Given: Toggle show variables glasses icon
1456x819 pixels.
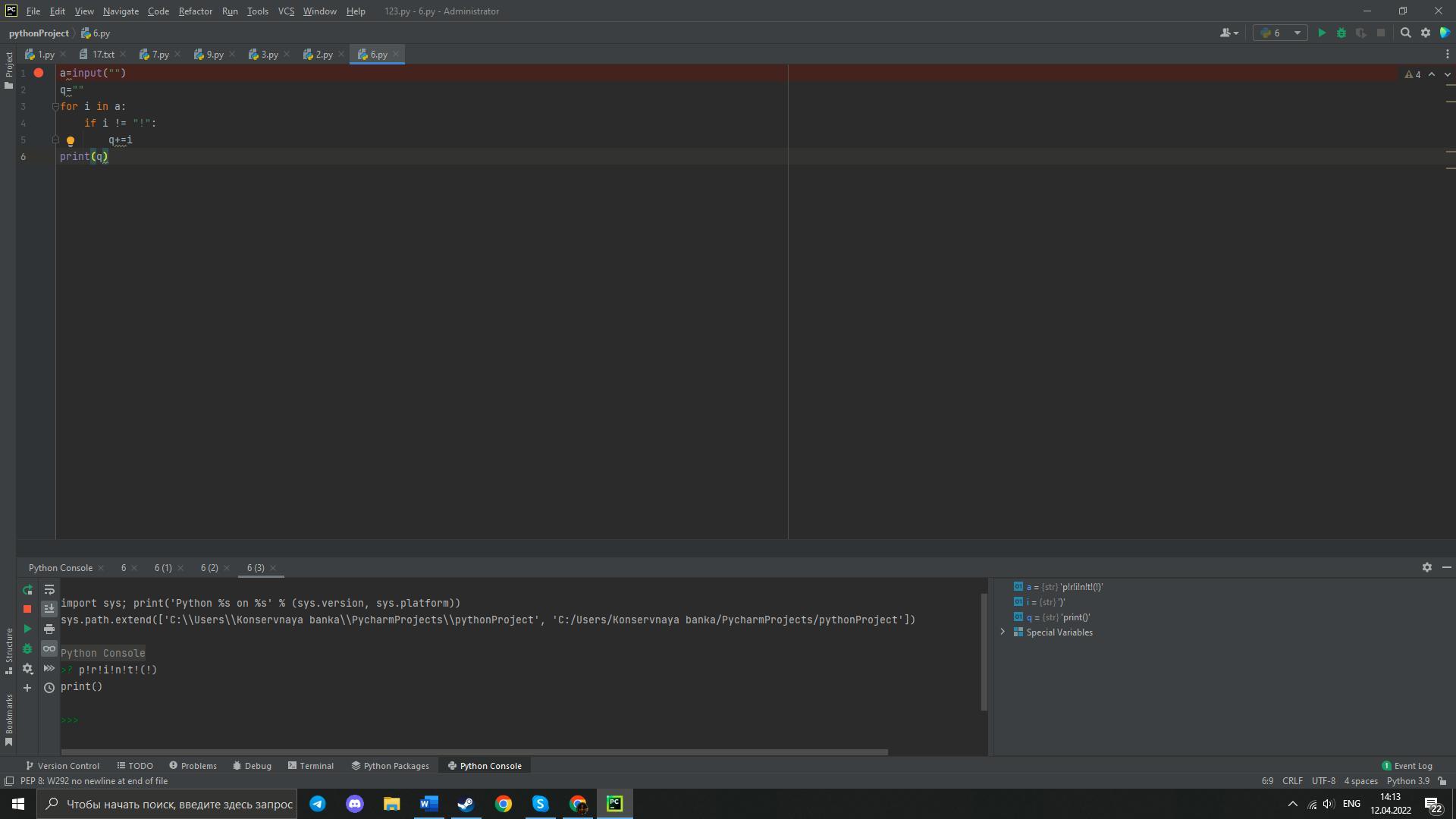Looking at the screenshot, I should pos(49,648).
